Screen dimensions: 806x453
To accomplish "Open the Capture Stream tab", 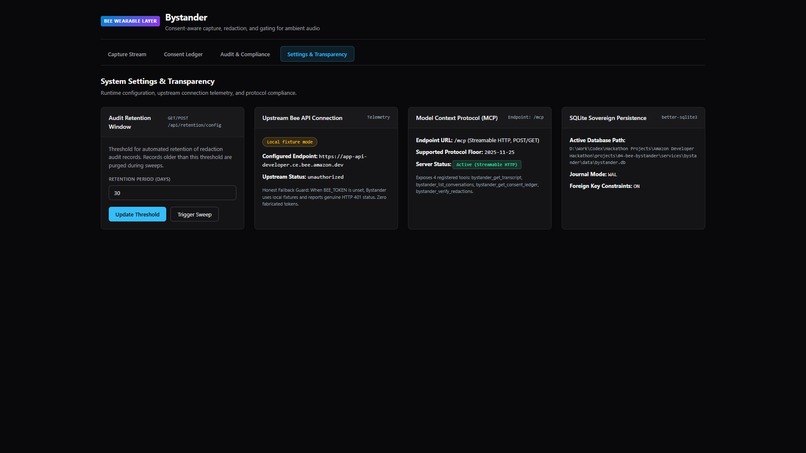I will [x=127, y=54].
